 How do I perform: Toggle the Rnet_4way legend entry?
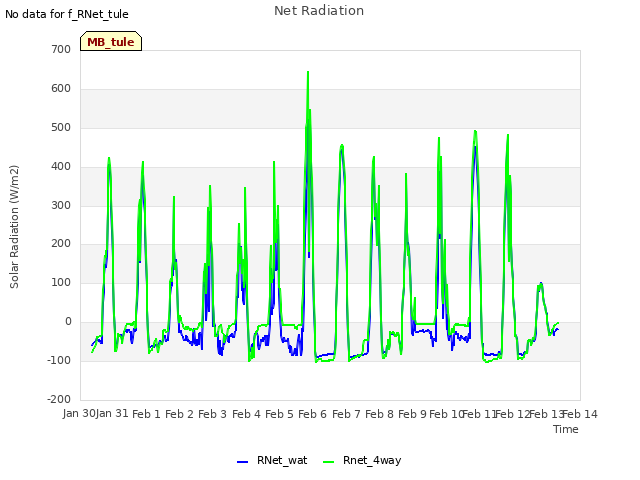click(362, 461)
